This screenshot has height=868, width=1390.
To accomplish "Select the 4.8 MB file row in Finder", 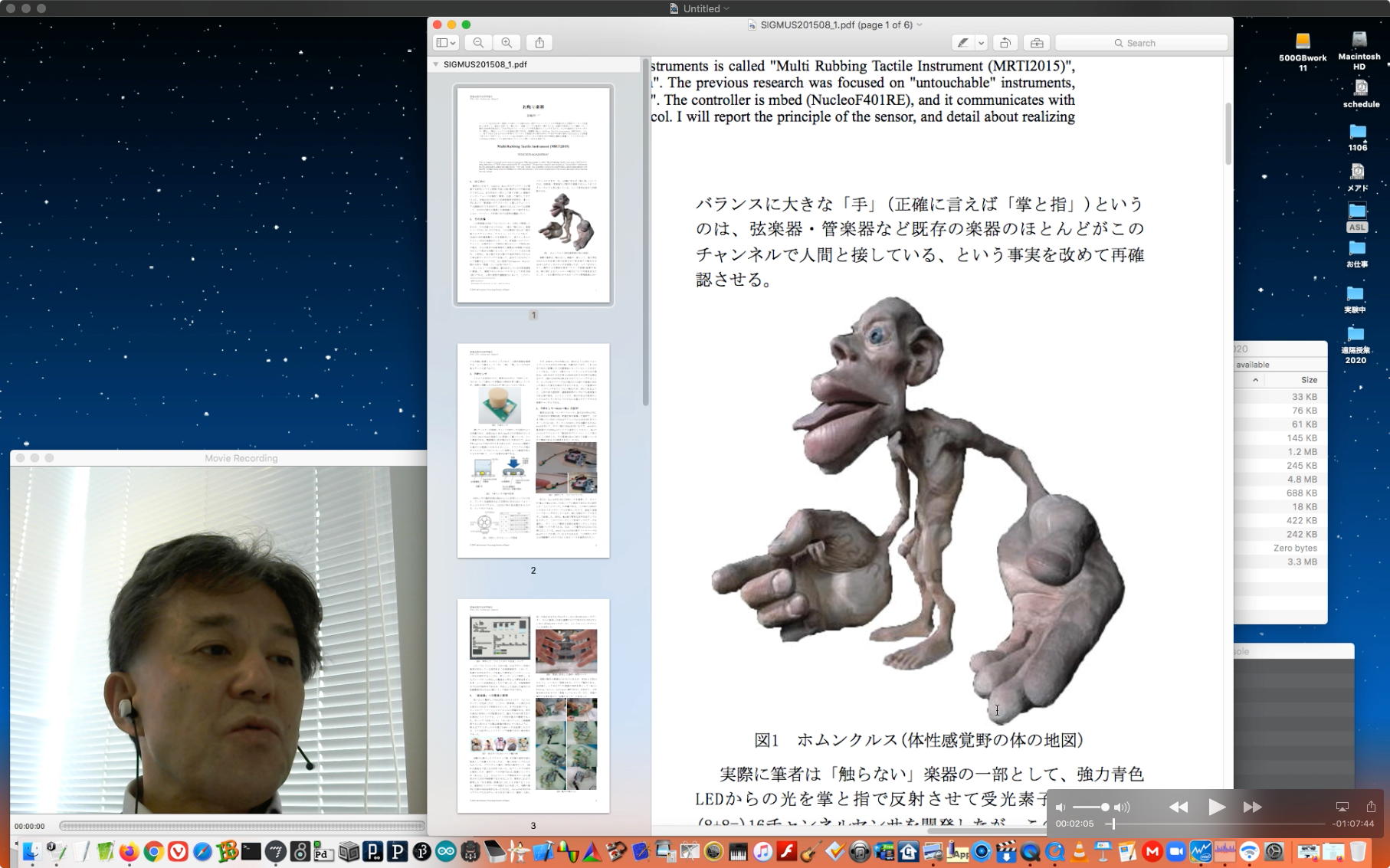I will pos(1280,480).
